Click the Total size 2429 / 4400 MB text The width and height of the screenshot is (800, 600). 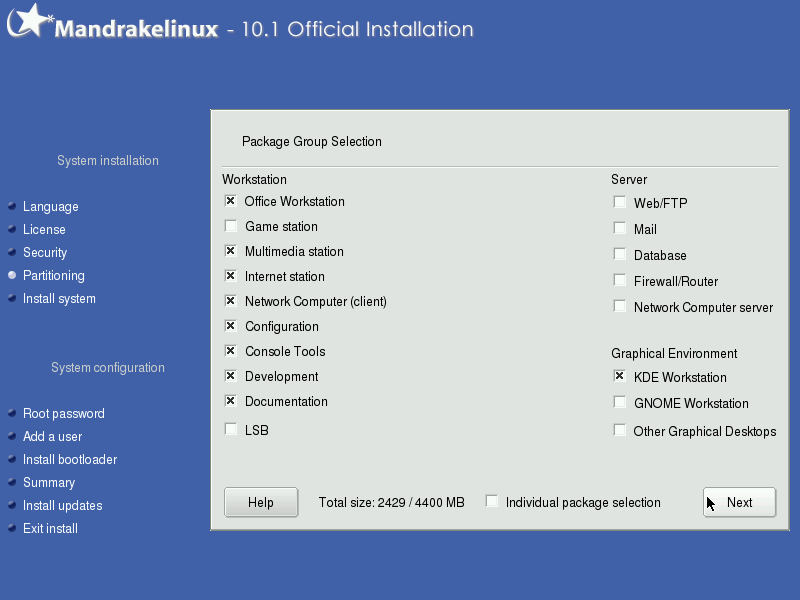click(391, 503)
